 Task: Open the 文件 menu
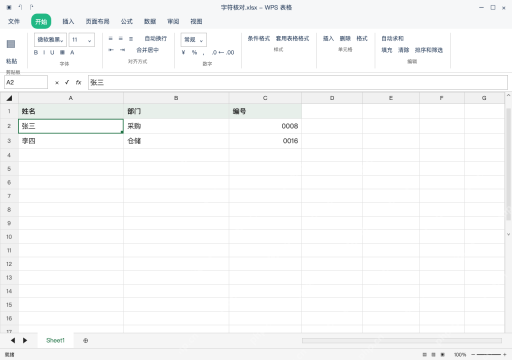tap(14, 21)
